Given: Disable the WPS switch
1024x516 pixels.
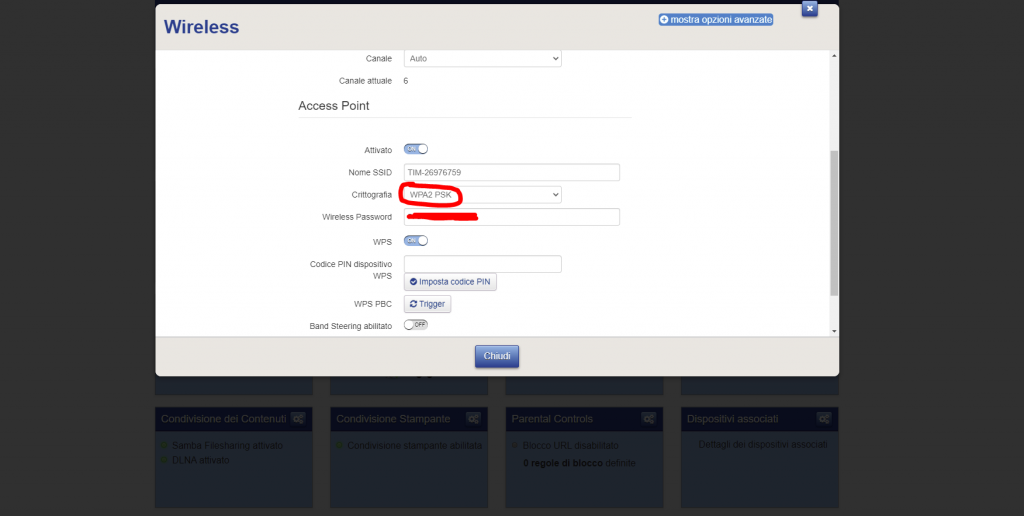Looking at the screenshot, I should 415,240.
